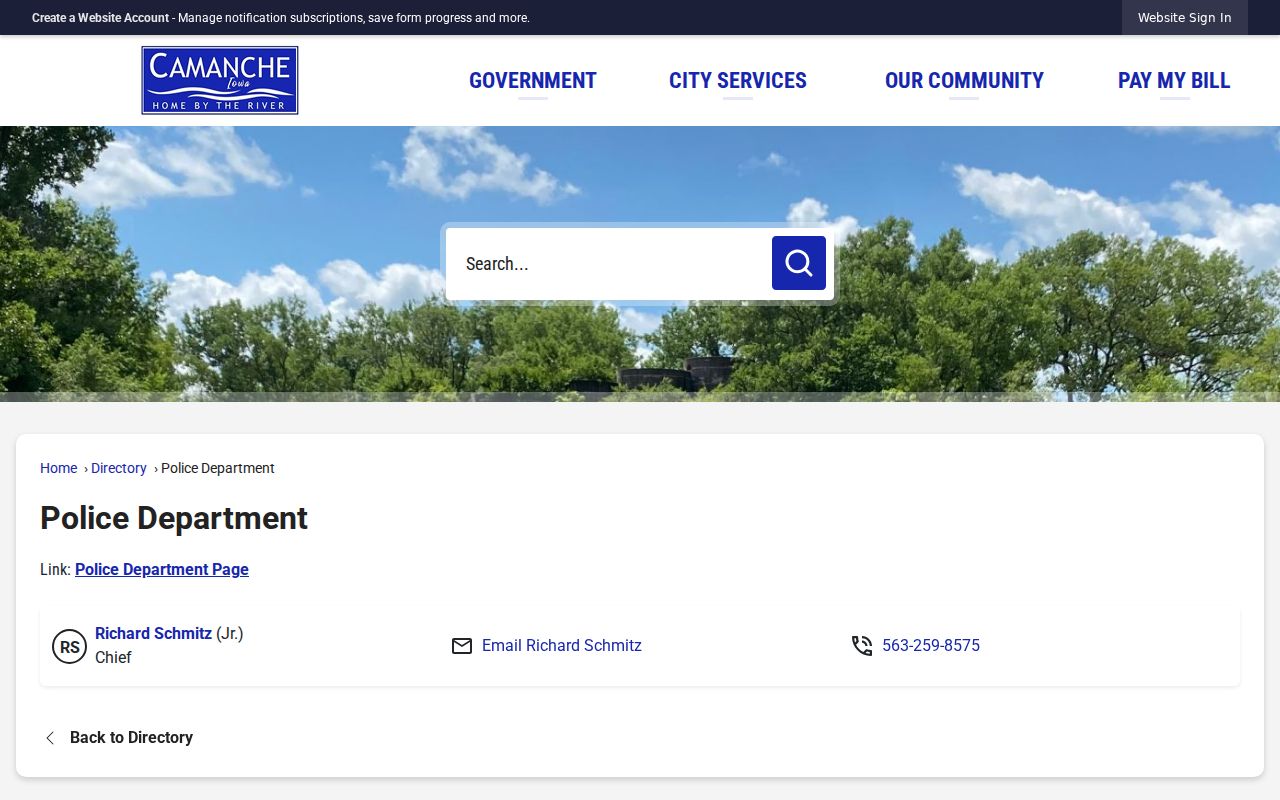Screen dimensions: 1280x800
Task: Click the Police Department heading
Action: click(174, 518)
